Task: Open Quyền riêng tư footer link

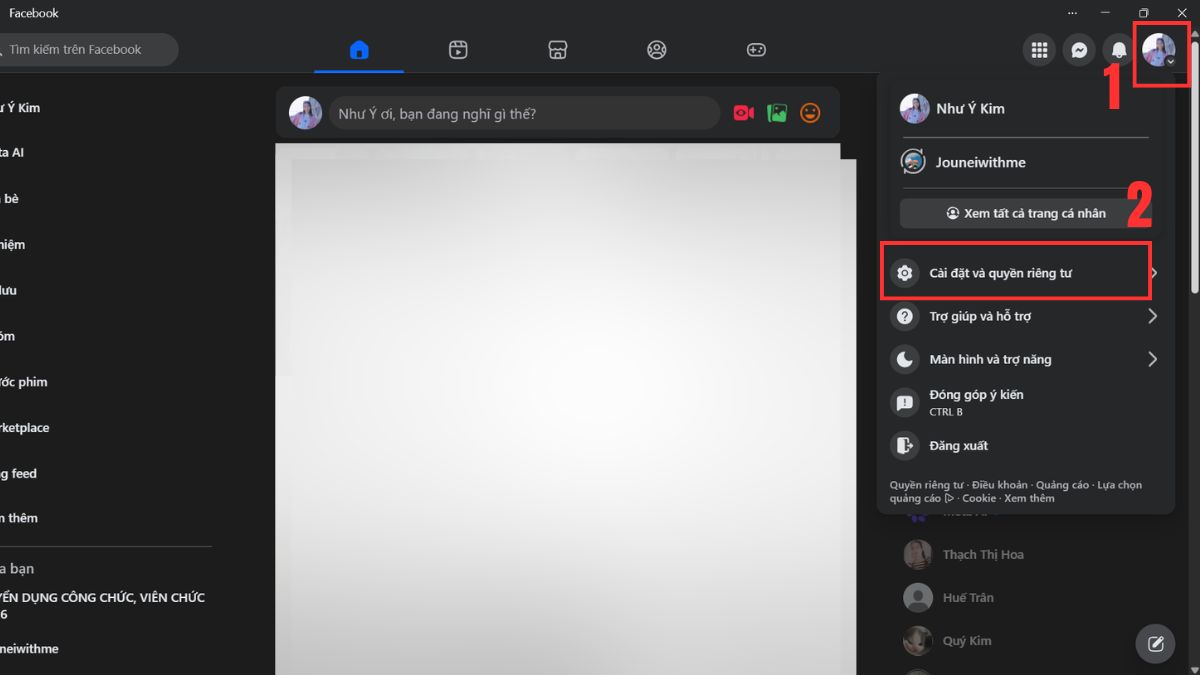Action: [x=926, y=485]
